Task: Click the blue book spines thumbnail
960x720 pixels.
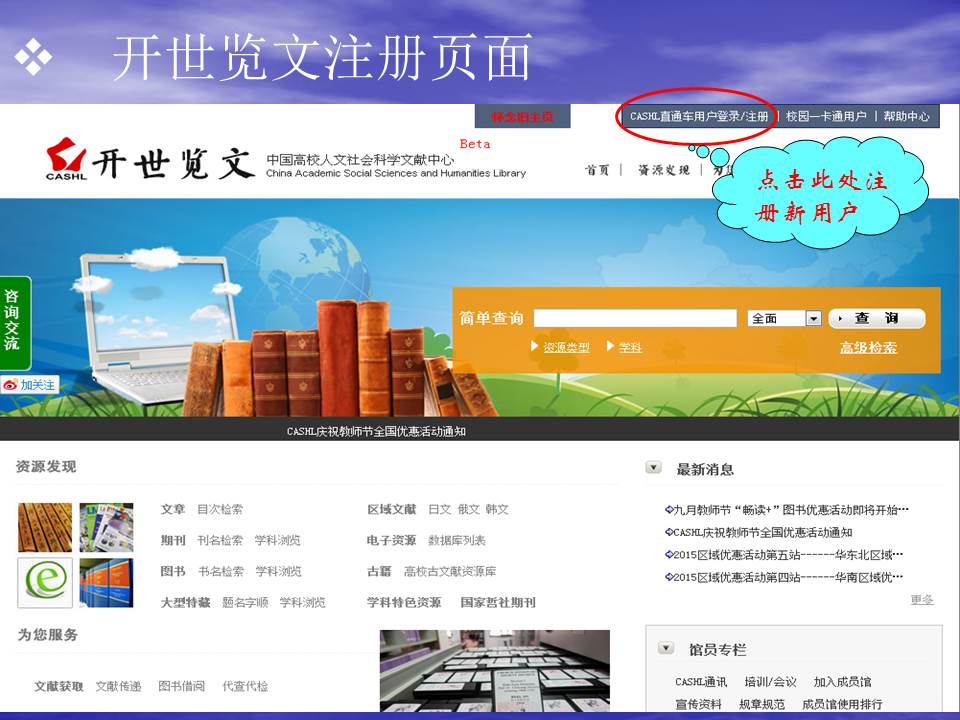Action: (107, 582)
